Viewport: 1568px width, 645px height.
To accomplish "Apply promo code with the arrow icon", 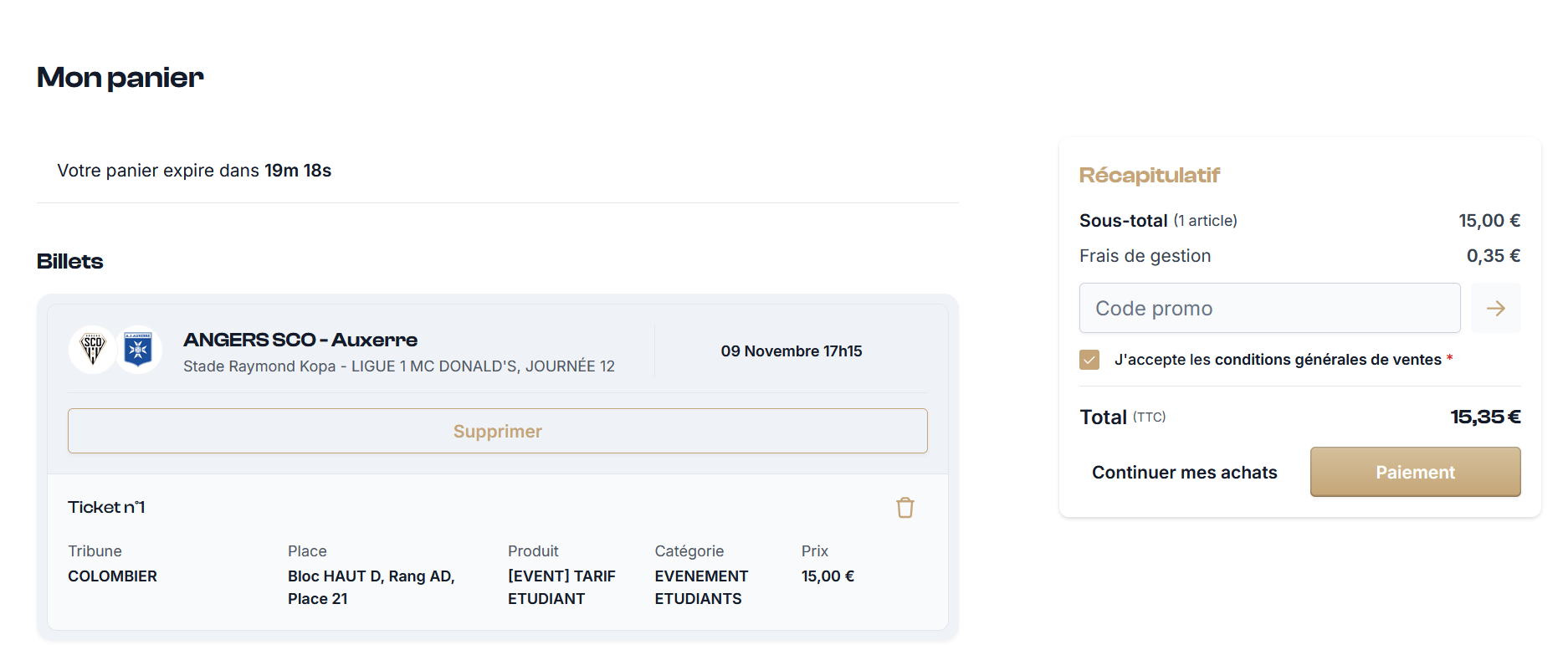I will tap(1495, 309).
